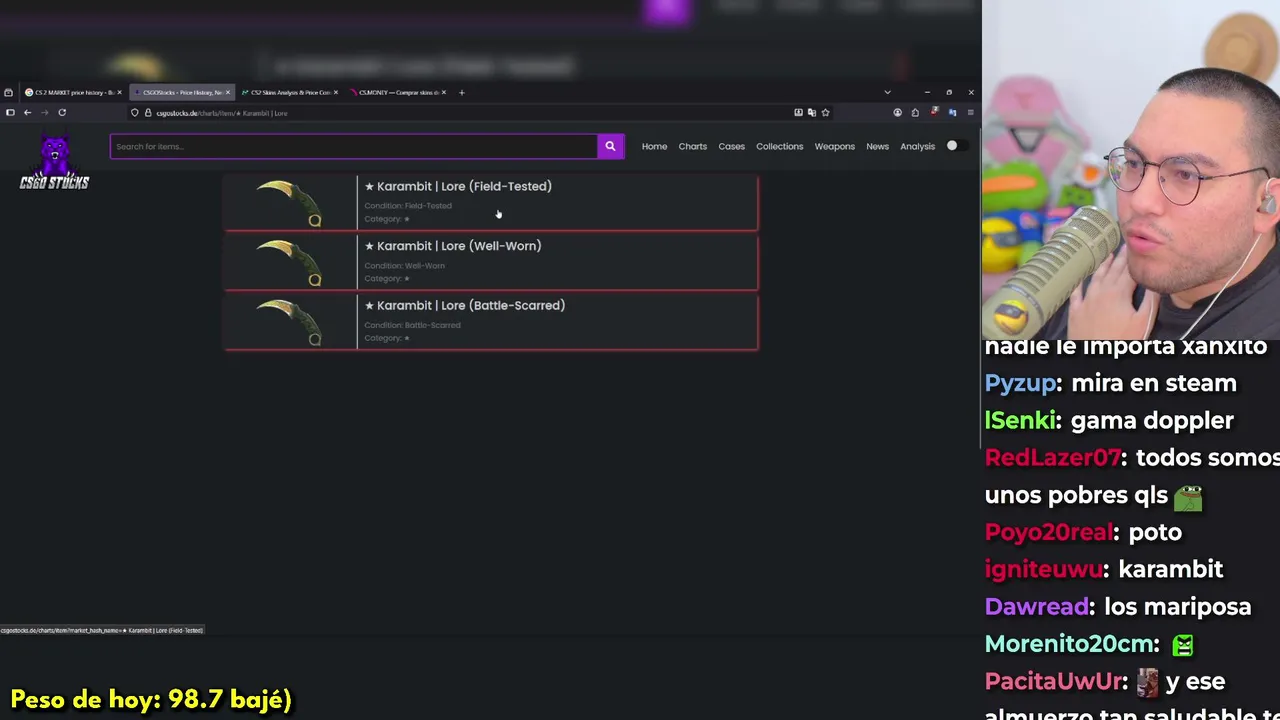Screen dimensions: 1280x720
Task: Open Karambit | Lore (Field-Tested) link
Action: coord(458,186)
